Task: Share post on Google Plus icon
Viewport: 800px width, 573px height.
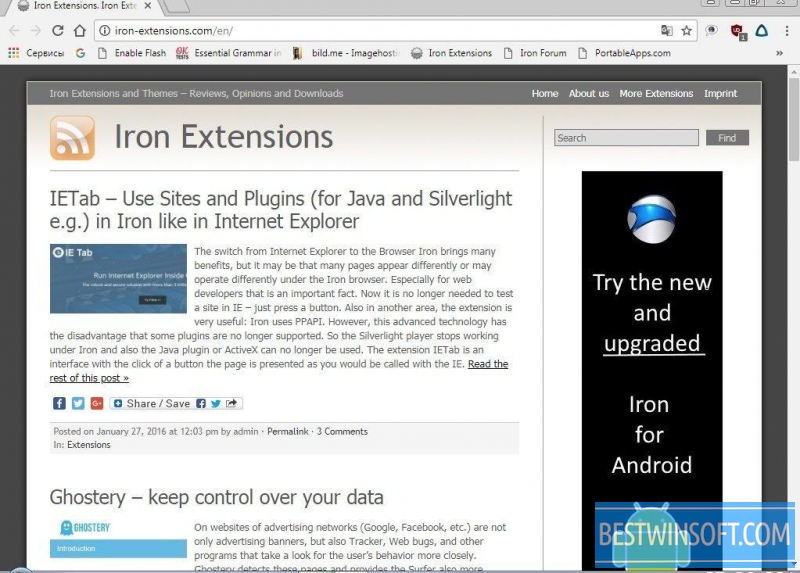Action: pos(97,404)
